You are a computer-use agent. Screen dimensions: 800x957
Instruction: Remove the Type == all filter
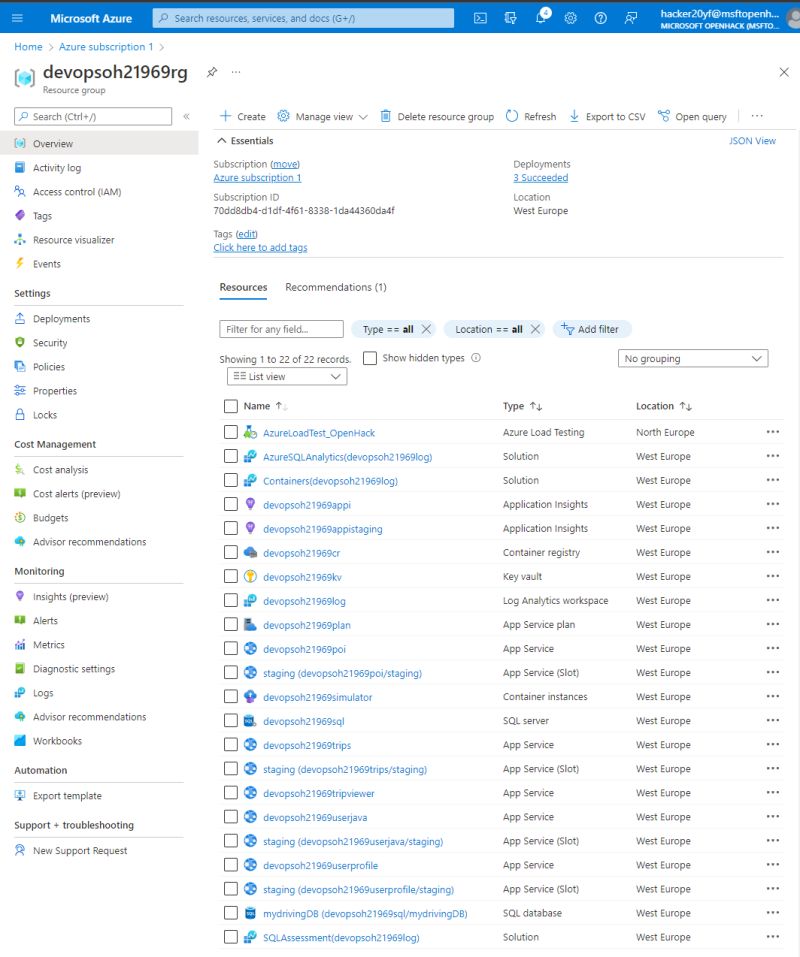pyautogui.click(x=427, y=329)
